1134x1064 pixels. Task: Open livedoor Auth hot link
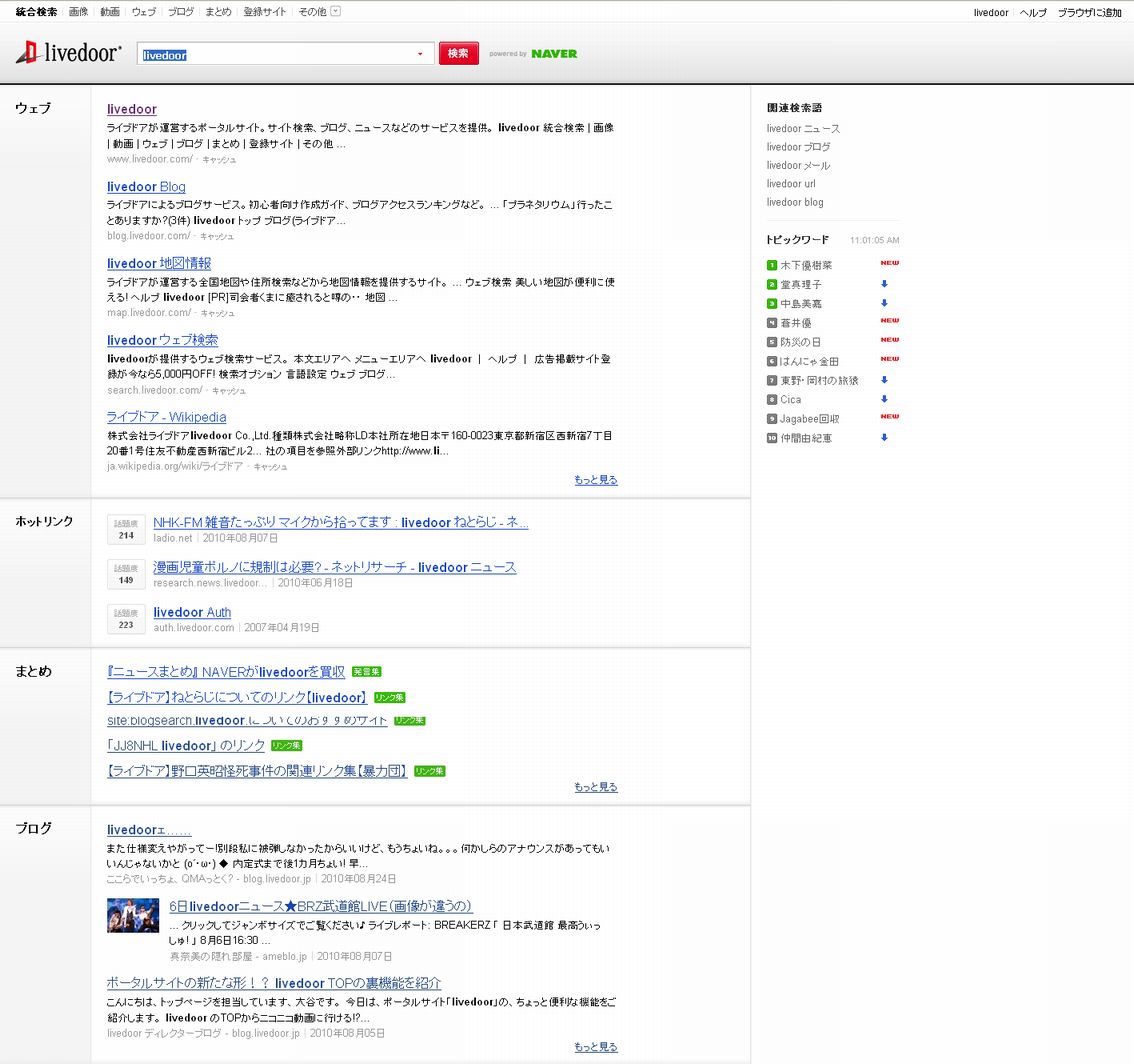192,612
